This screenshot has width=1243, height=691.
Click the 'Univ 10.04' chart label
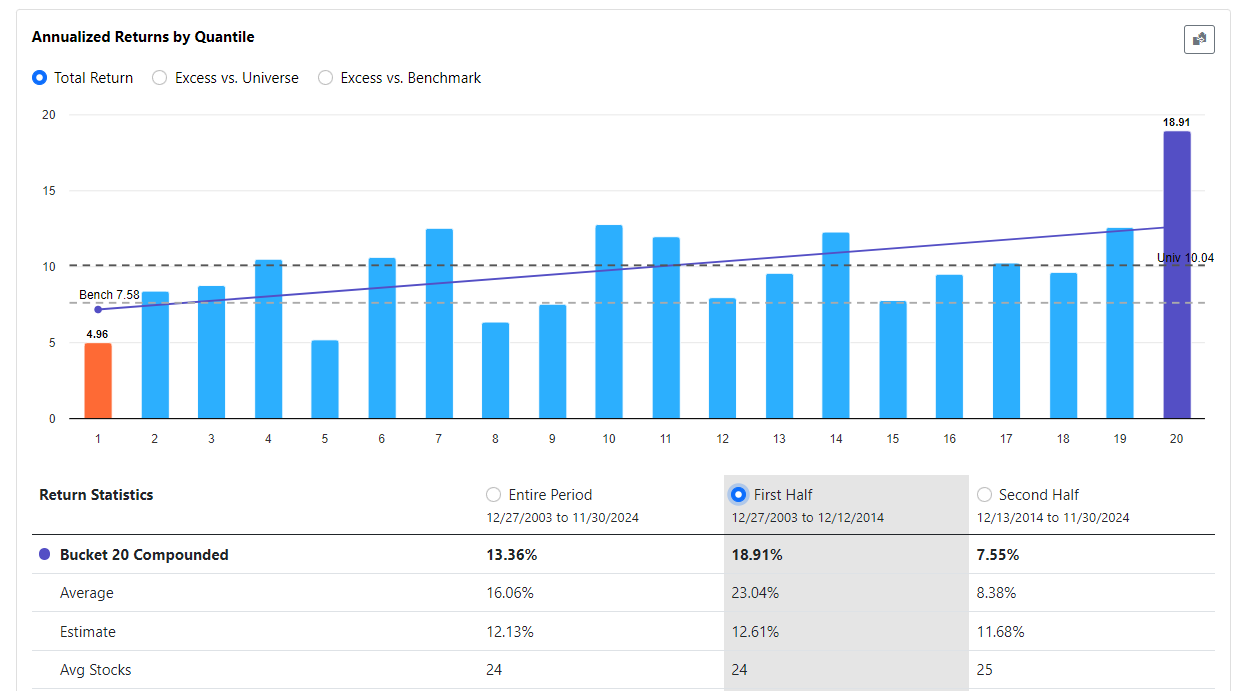[1186, 258]
